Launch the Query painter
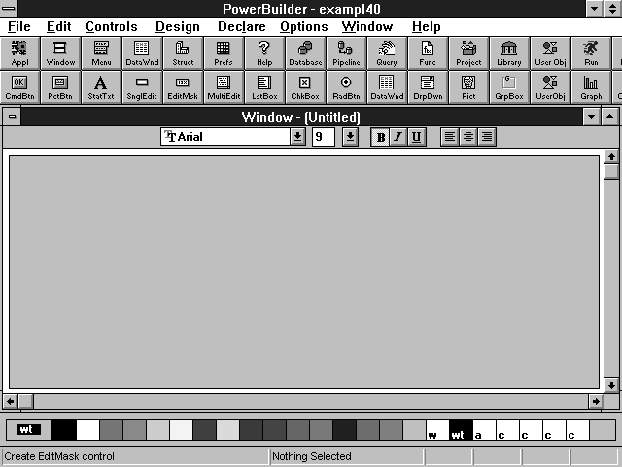 [387, 52]
